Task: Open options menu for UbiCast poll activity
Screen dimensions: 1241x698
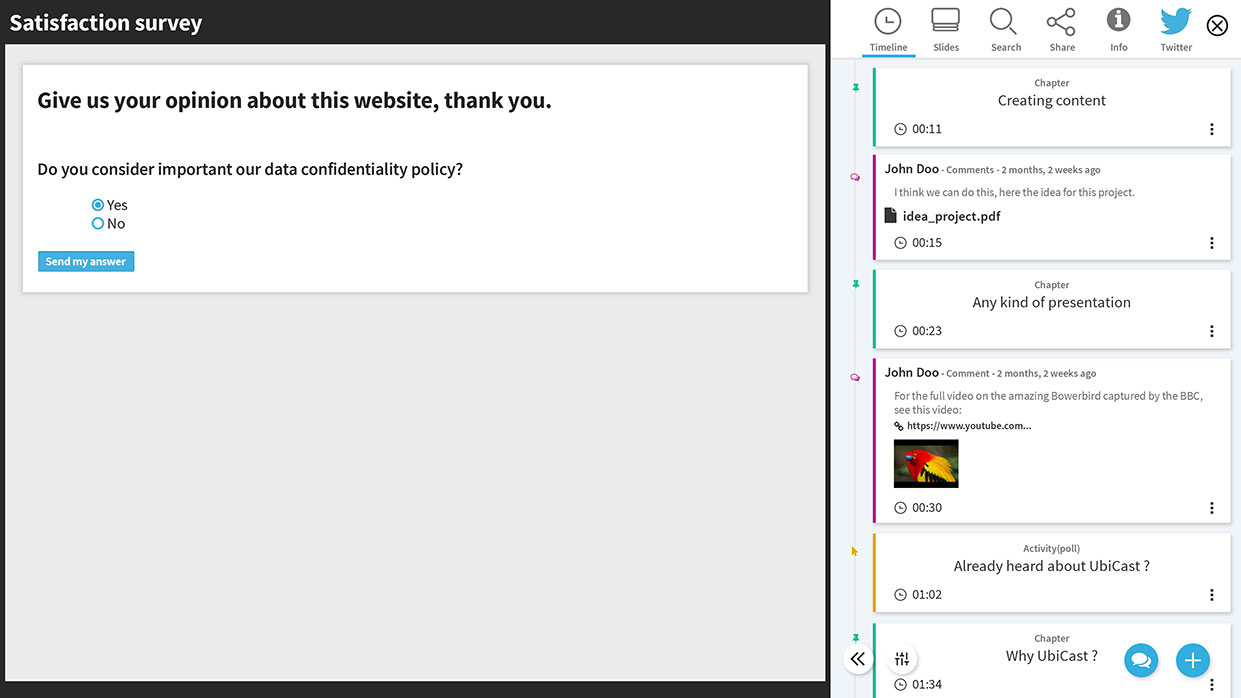Action: tap(1211, 595)
